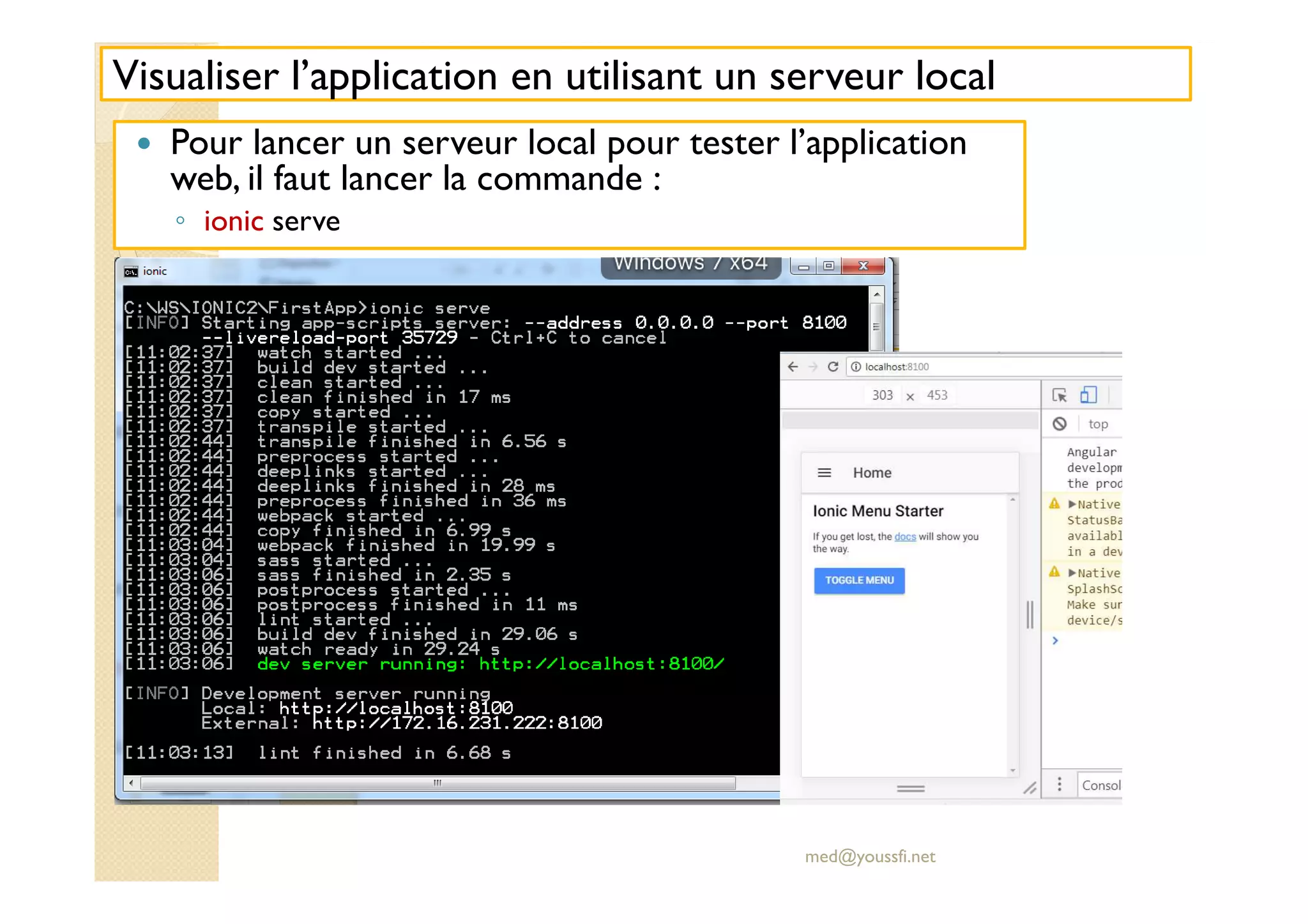Minimize the ionic console window

(x=804, y=266)
